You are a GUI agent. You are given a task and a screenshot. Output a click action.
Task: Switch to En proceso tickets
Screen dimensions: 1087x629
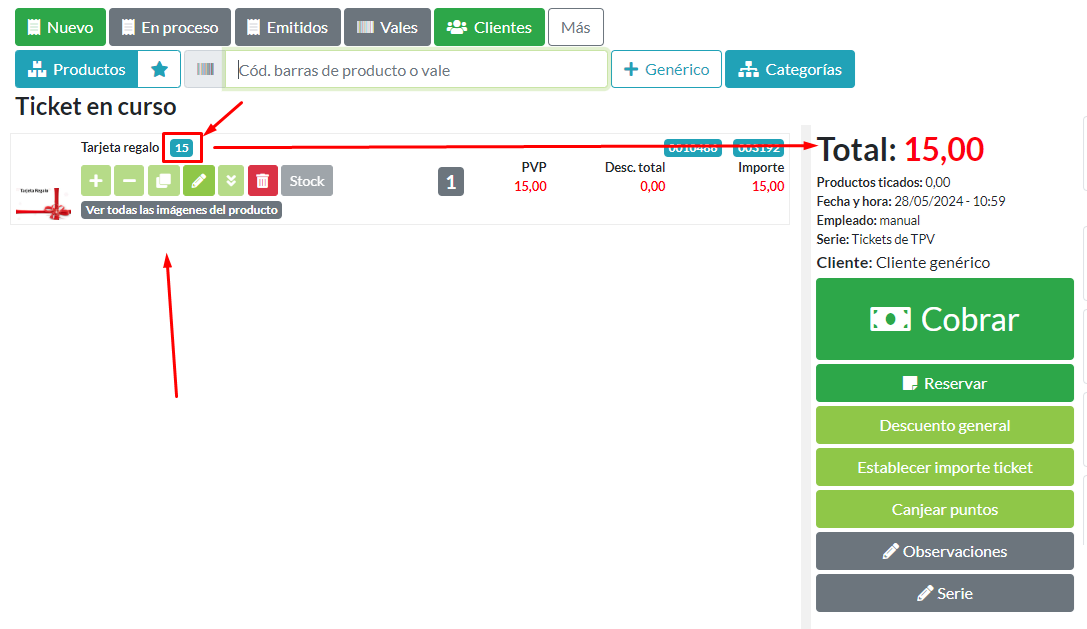tap(170, 28)
